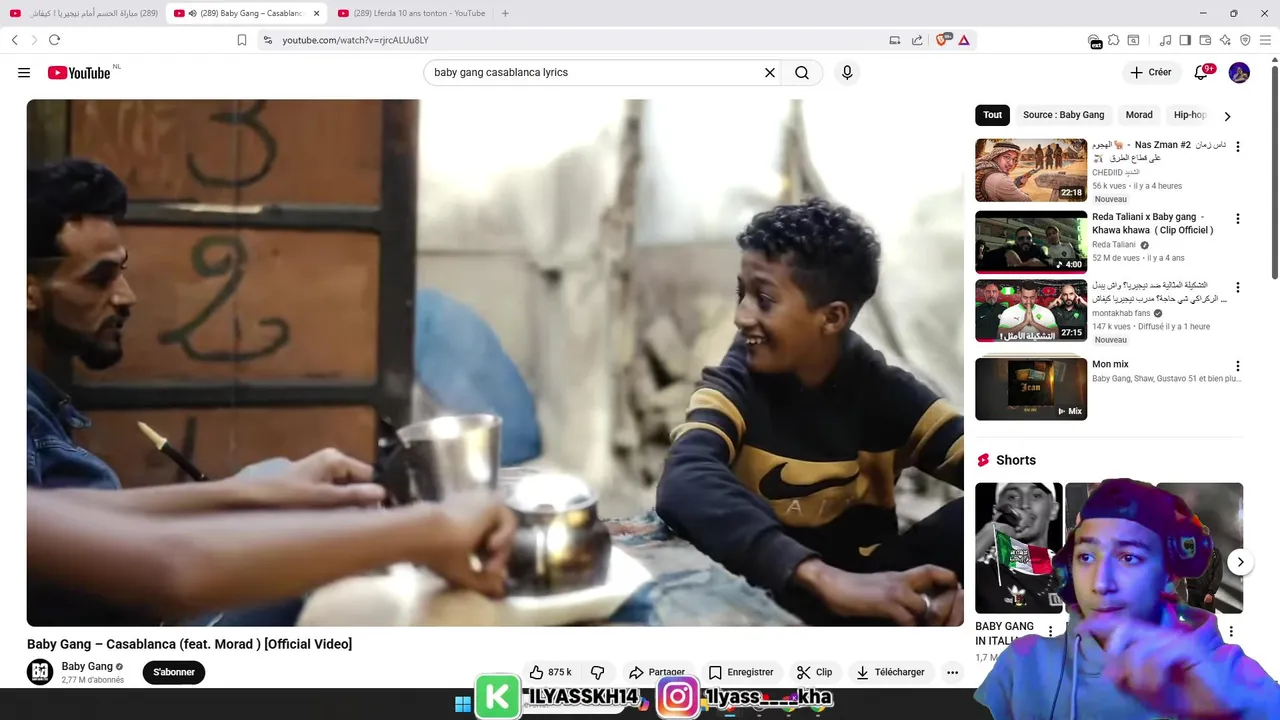
Task: Click the browser address bar URL
Action: click(355, 40)
